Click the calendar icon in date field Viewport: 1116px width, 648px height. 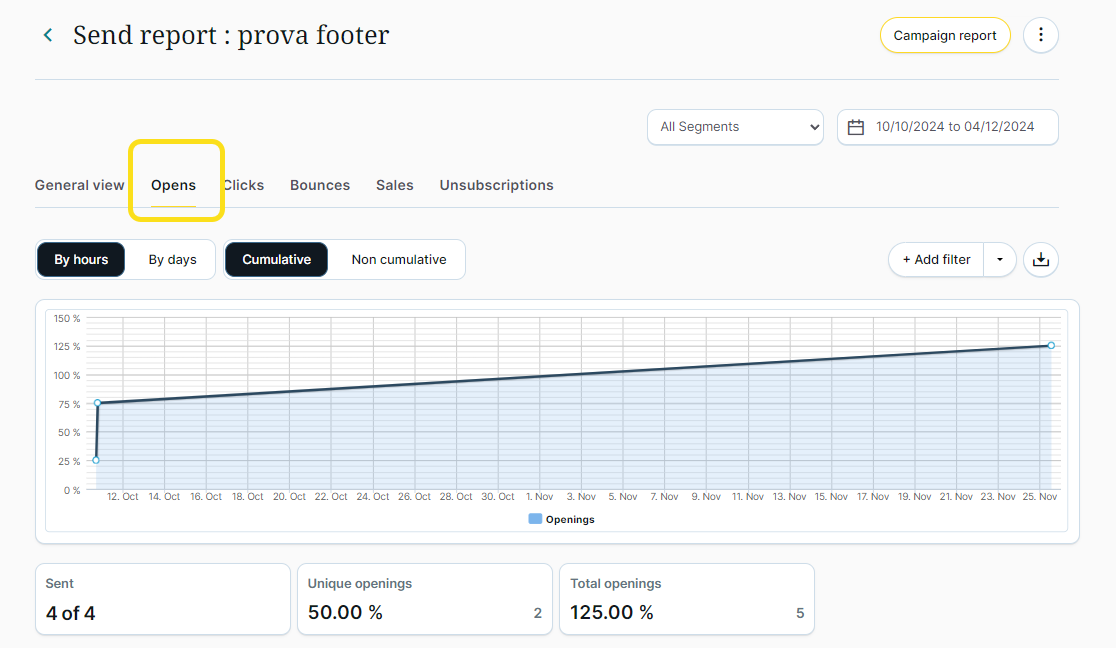(x=856, y=127)
